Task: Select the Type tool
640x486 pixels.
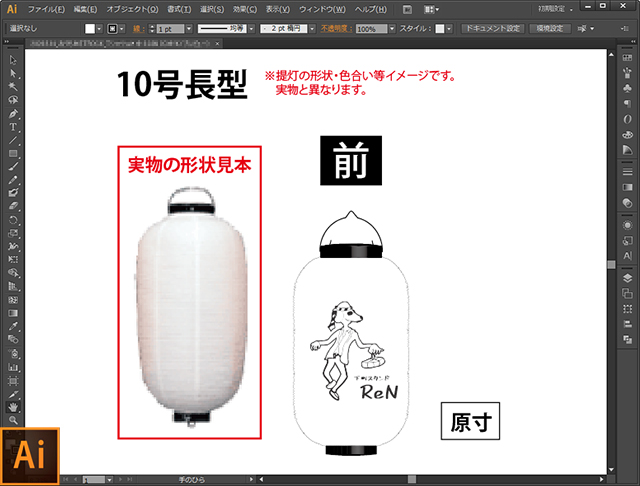Action: [13, 127]
